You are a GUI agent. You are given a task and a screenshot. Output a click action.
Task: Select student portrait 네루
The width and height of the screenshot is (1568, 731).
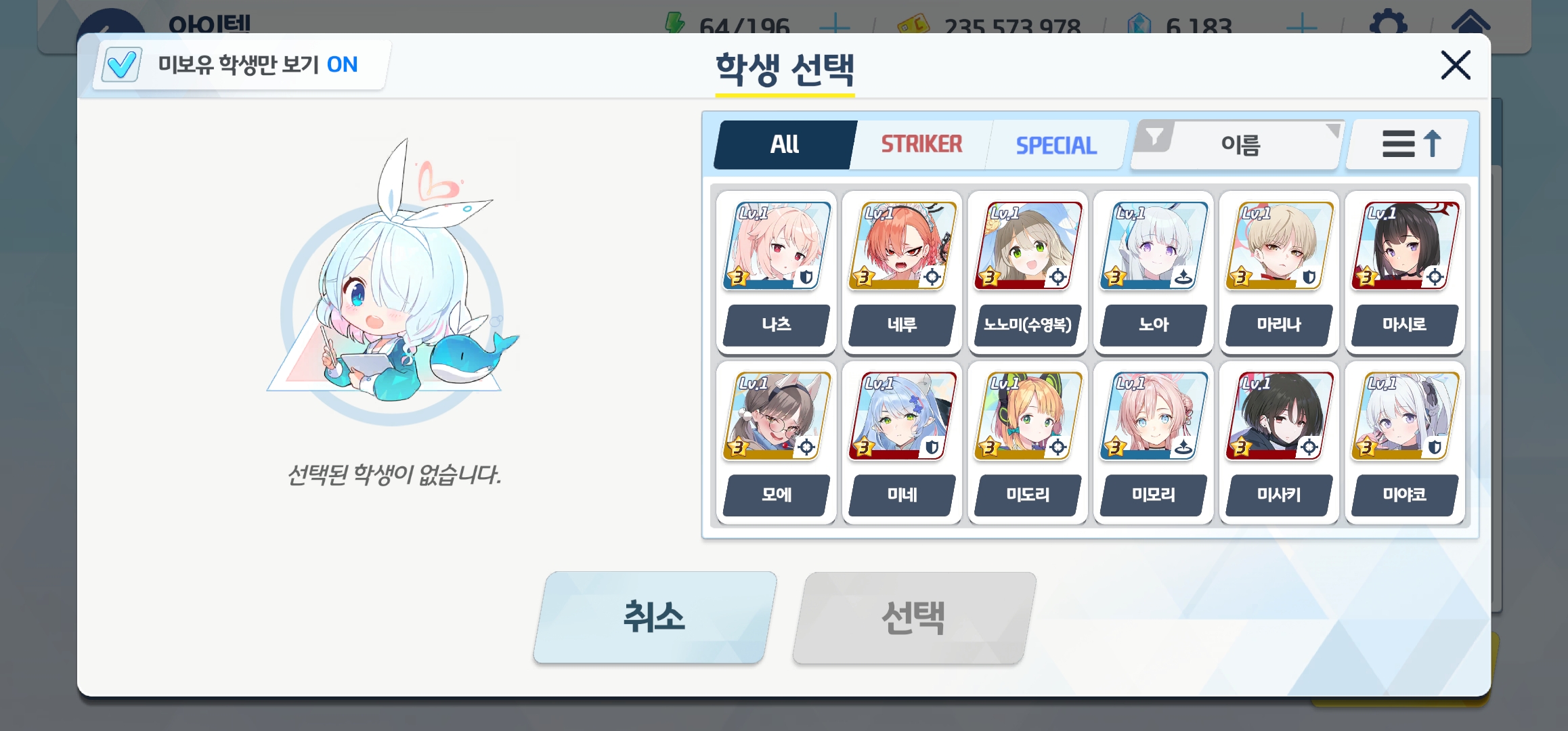902,246
